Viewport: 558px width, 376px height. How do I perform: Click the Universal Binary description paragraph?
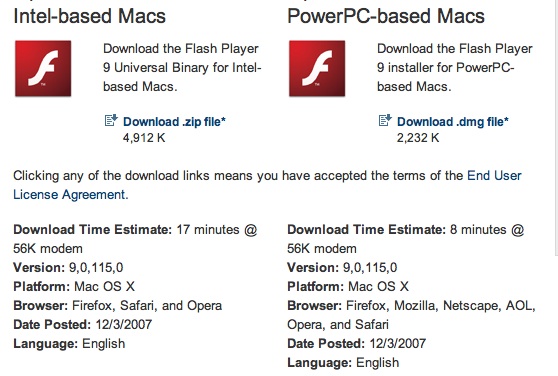[x=182, y=68]
